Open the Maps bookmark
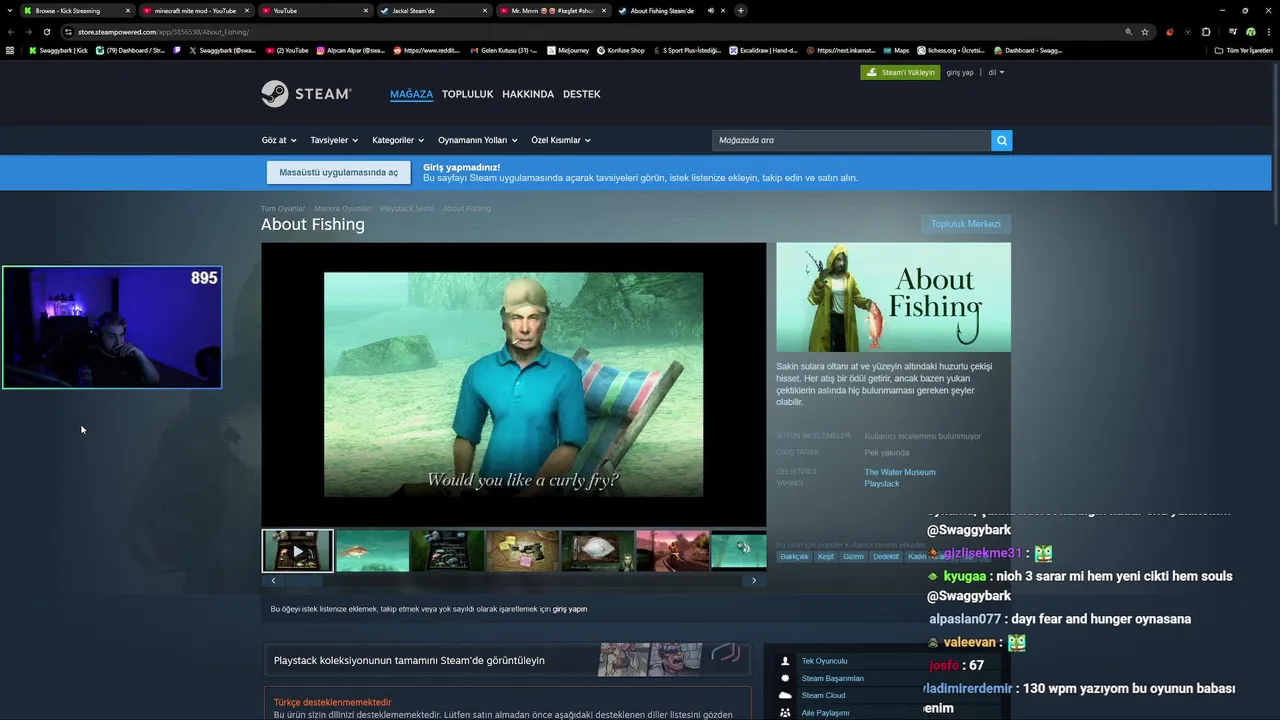Image resolution: width=1280 pixels, height=720 pixels. coord(896,50)
